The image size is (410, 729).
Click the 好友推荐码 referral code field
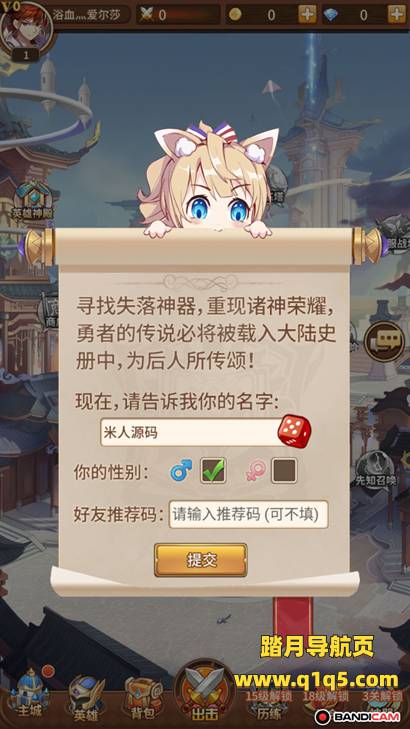click(x=249, y=514)
